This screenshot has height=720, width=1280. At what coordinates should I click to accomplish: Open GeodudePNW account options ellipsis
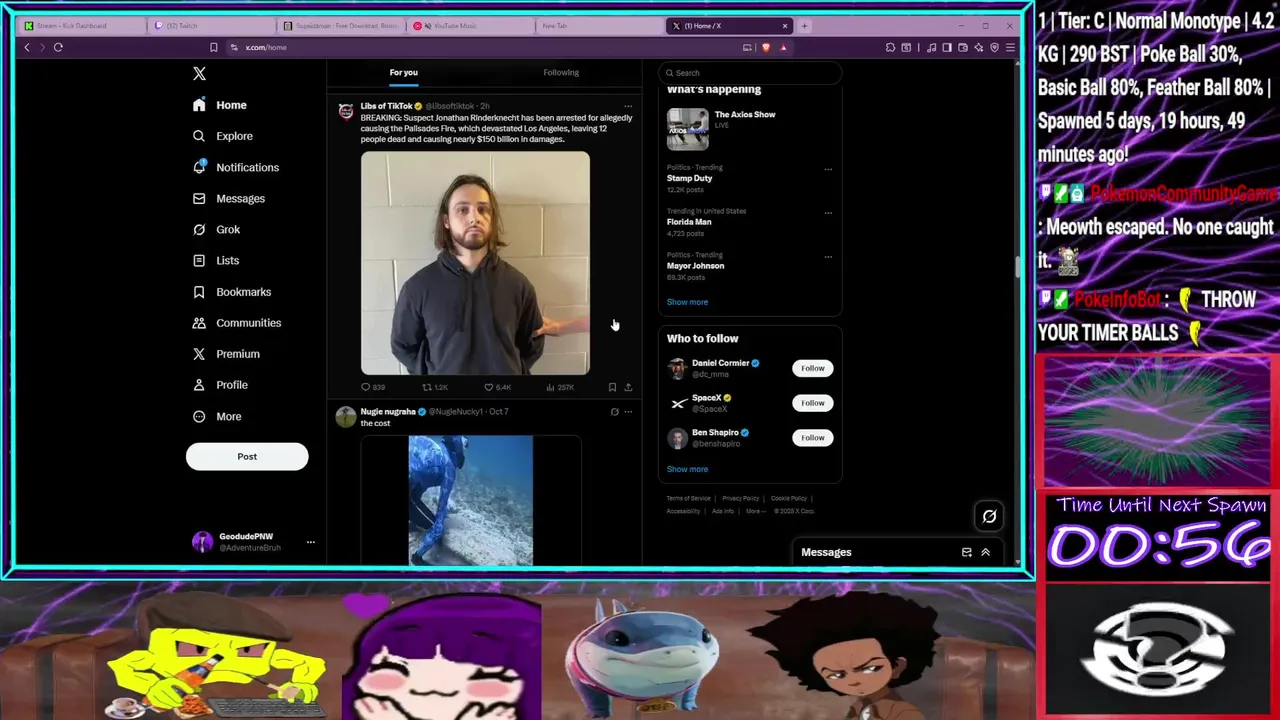pyautogui.click(x=310, y=542)
